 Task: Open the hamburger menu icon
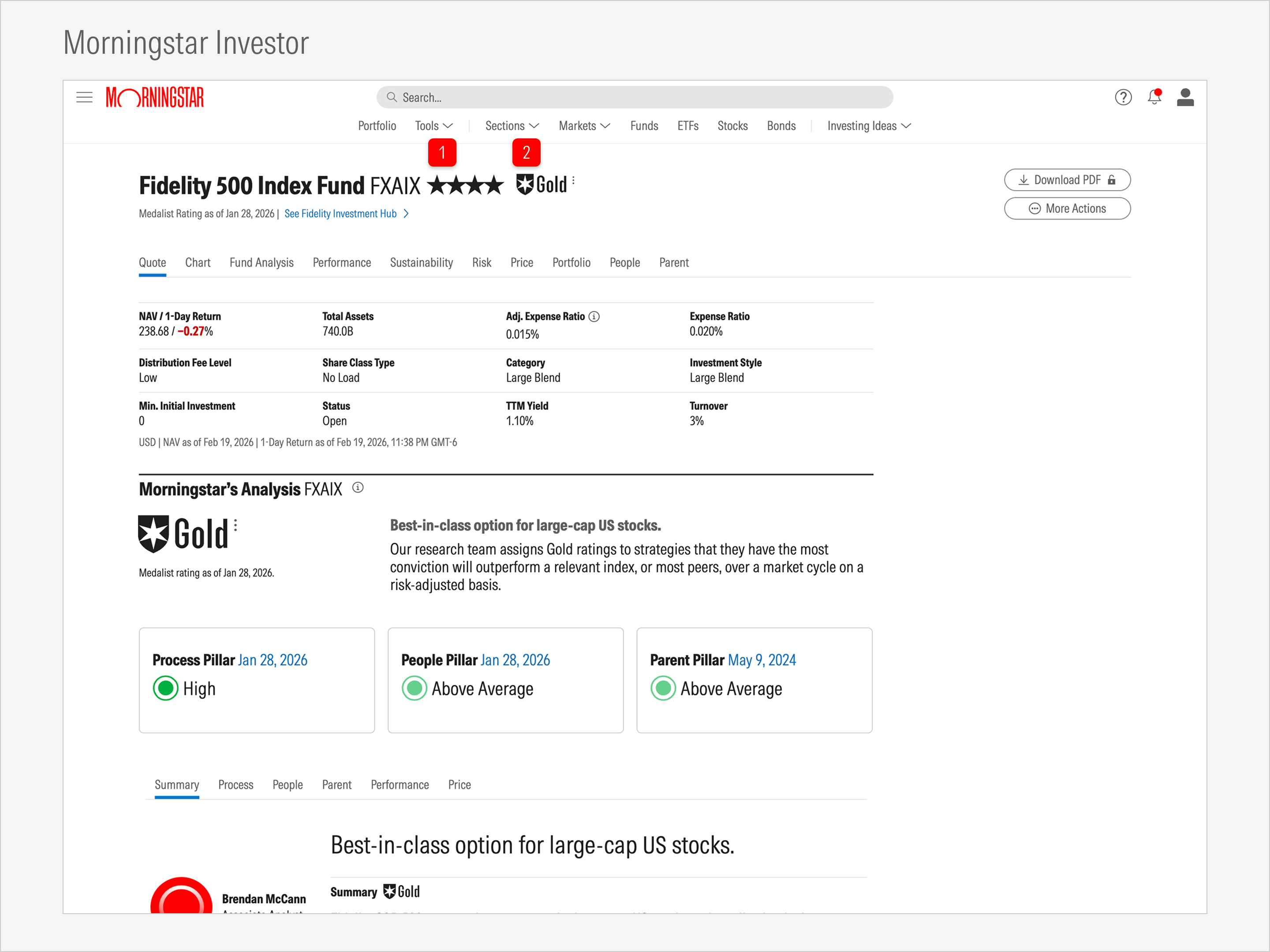[84, 97]
